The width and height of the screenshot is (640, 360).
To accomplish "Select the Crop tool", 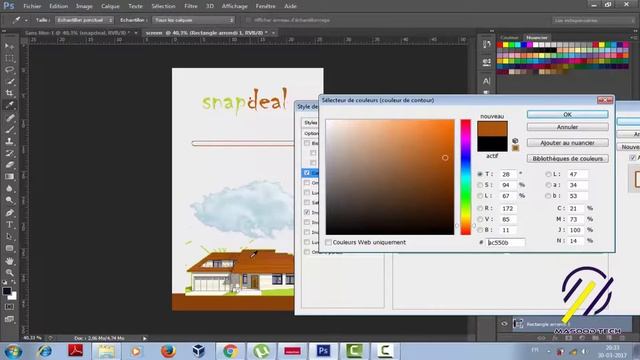I will 9,93.
